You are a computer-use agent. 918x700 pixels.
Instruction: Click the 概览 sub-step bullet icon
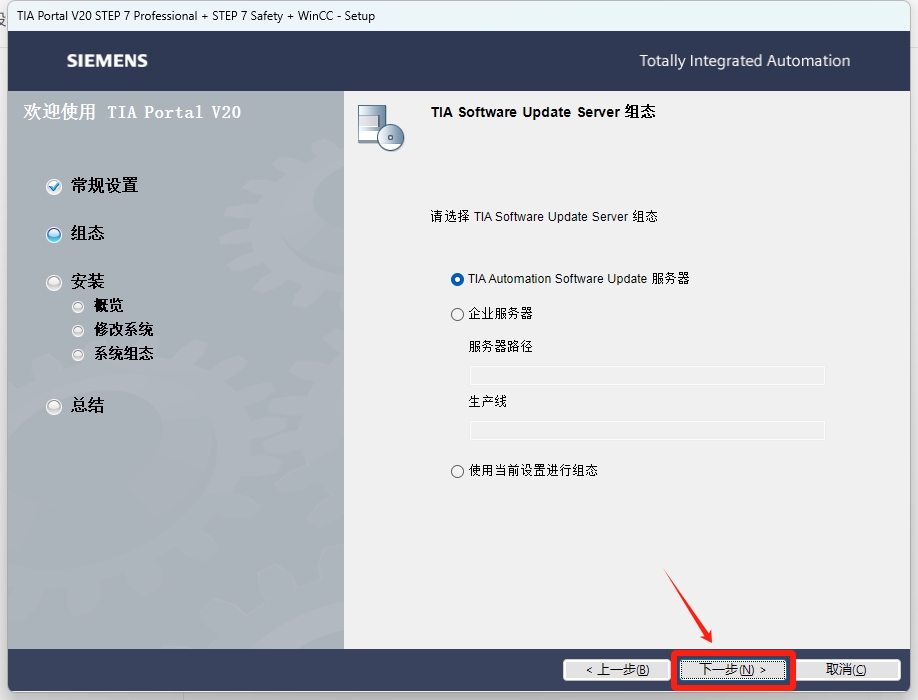[x=78, y=306]
